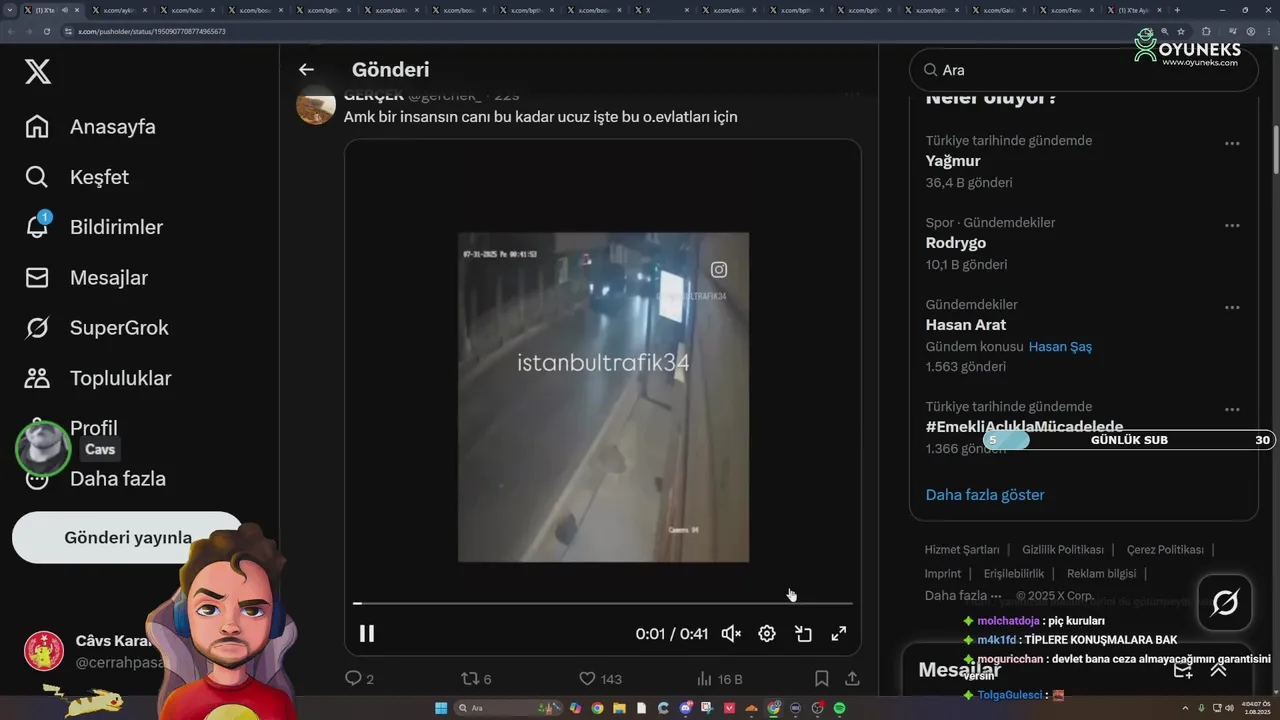Image resolution: width=1280 pixels, height=720 pixels.
Task: Open Reklam bilgisi footer link
Action: pyautogui.click(x=1101, y=573)
